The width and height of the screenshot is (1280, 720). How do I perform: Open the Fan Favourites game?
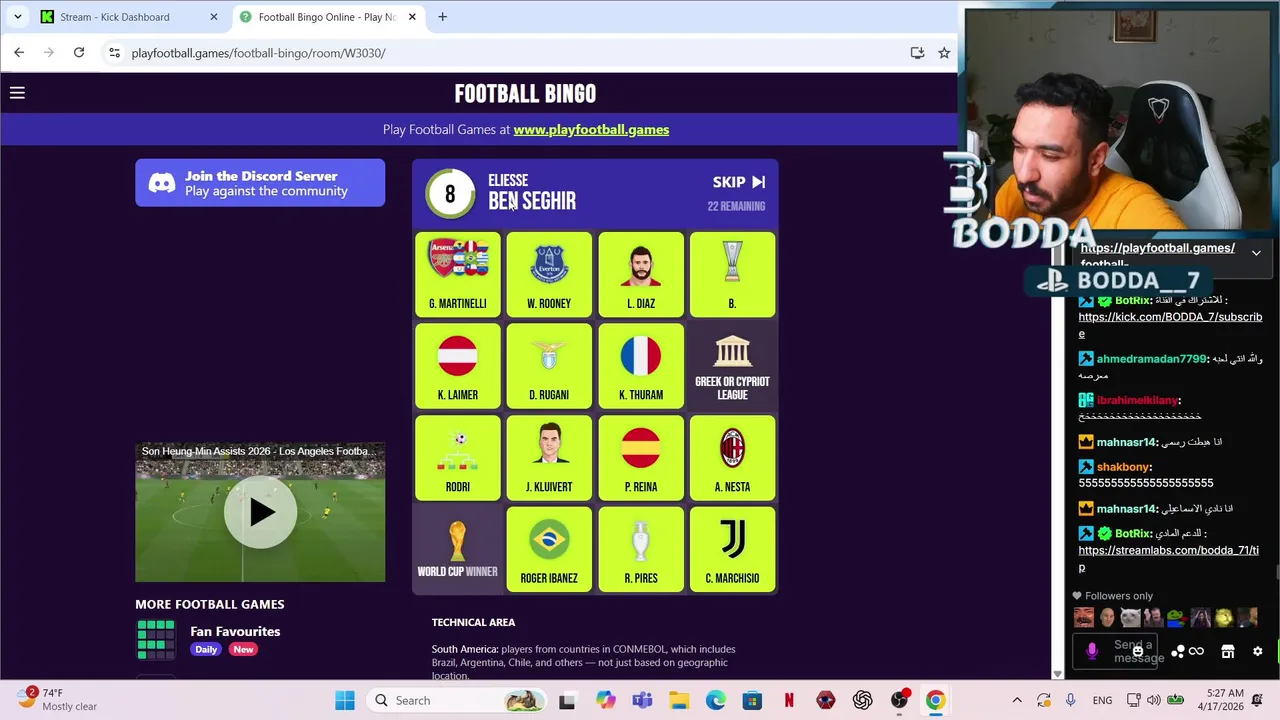click(235, 631)
